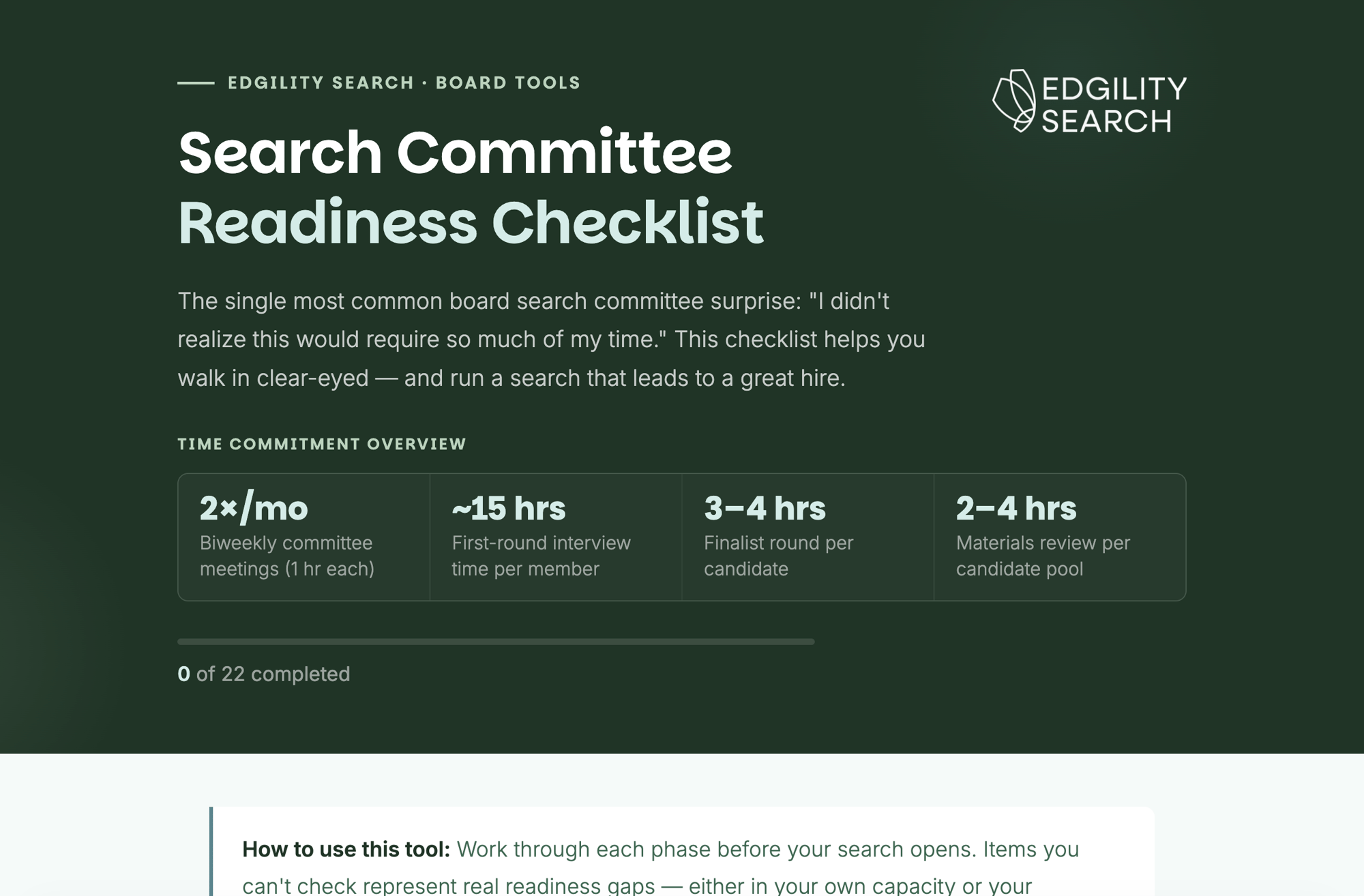This screenshot has height=896, width=1364.
Task: Click the dash line before Edgility Search
Action: [x=196, y=83]
